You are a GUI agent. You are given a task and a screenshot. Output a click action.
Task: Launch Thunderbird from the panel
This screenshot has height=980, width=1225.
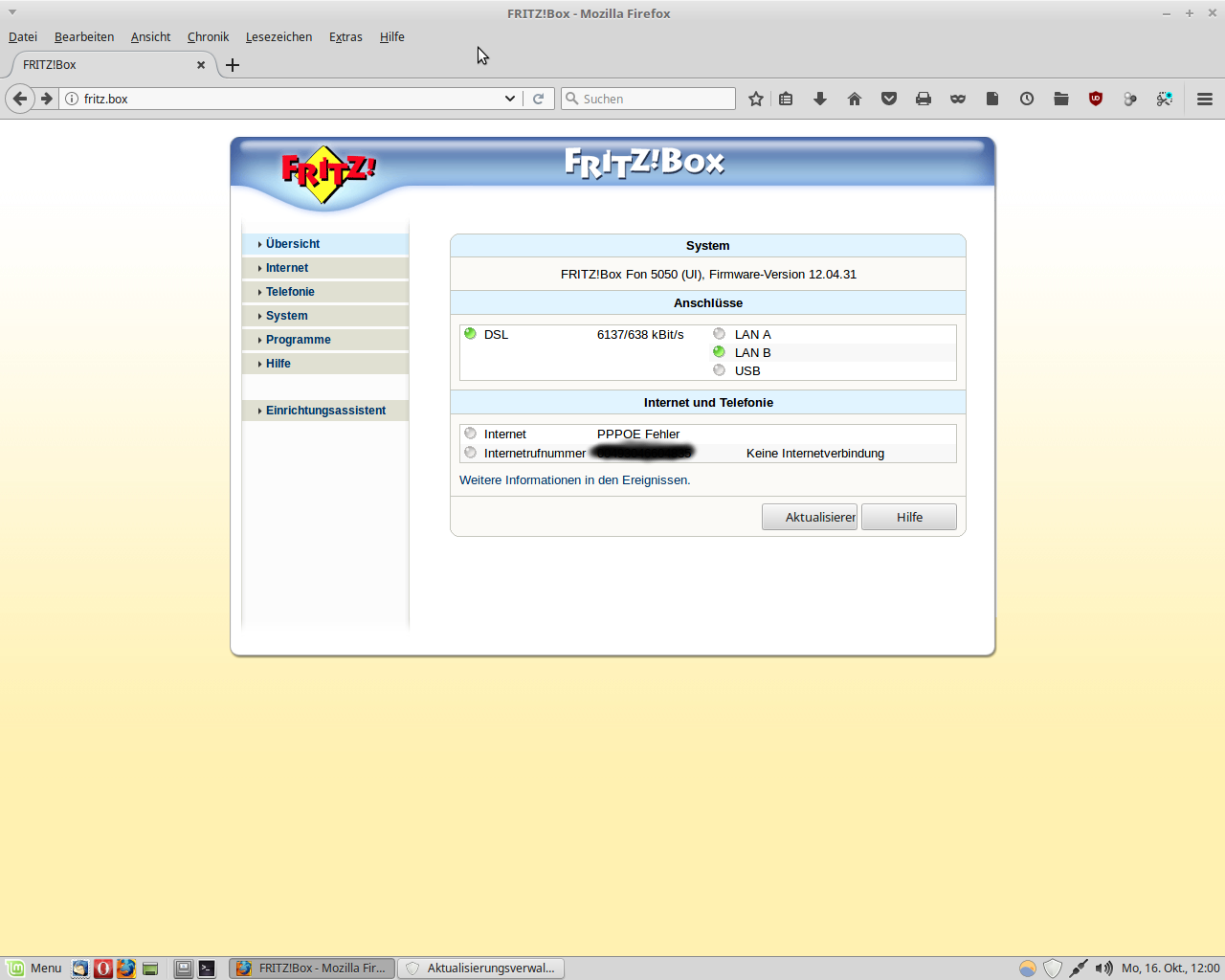[x=80, y=969]
